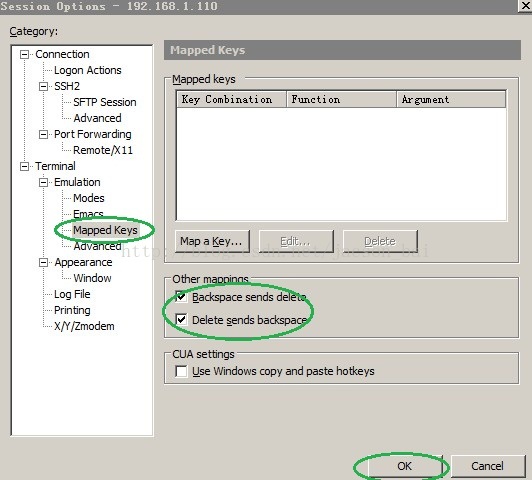
Task: Toggle Backspace sends delete checkbox
Action: [x=181, y=297]
